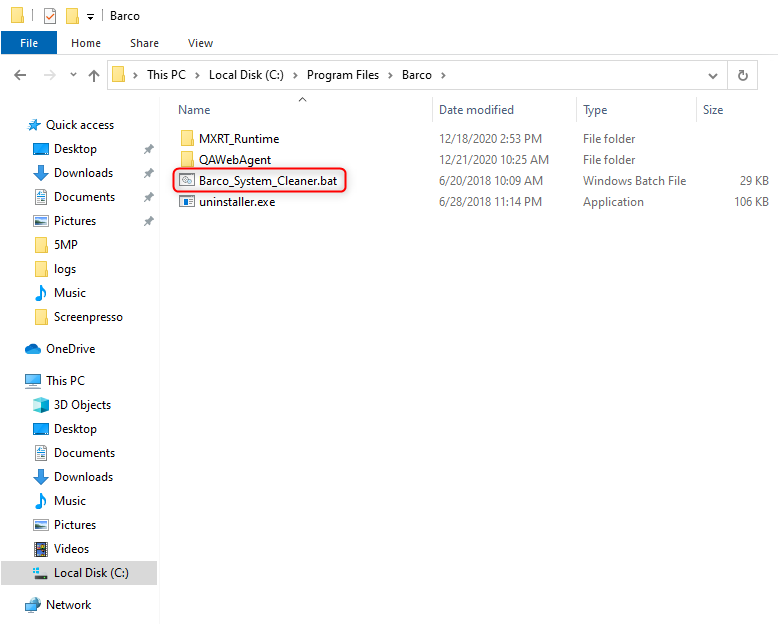Click the New folder icon in the title bar
The width and height of the screenshot is (778, 624).
[72, 16]
